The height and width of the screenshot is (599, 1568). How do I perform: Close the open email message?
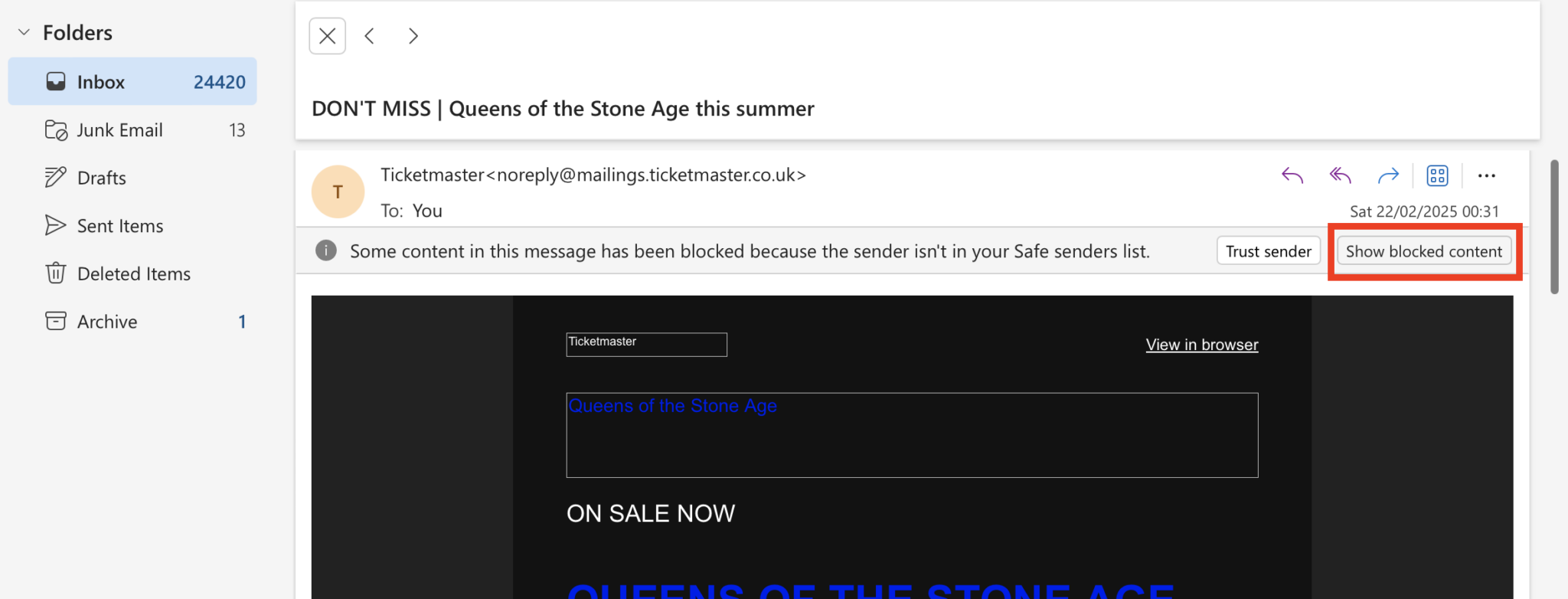coord(328,36)
